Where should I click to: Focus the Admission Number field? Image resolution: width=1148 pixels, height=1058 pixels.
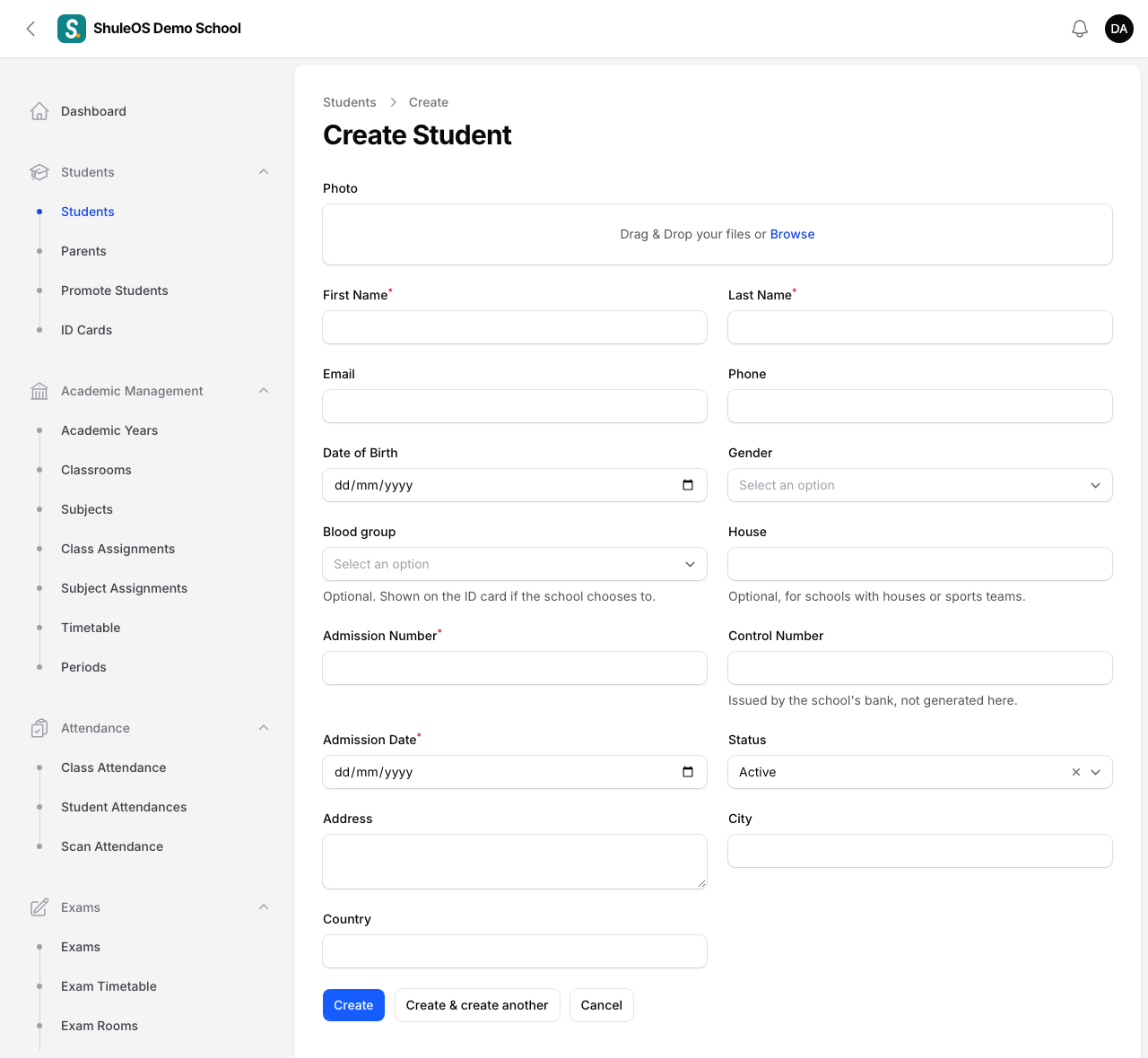tap(515, 668)
